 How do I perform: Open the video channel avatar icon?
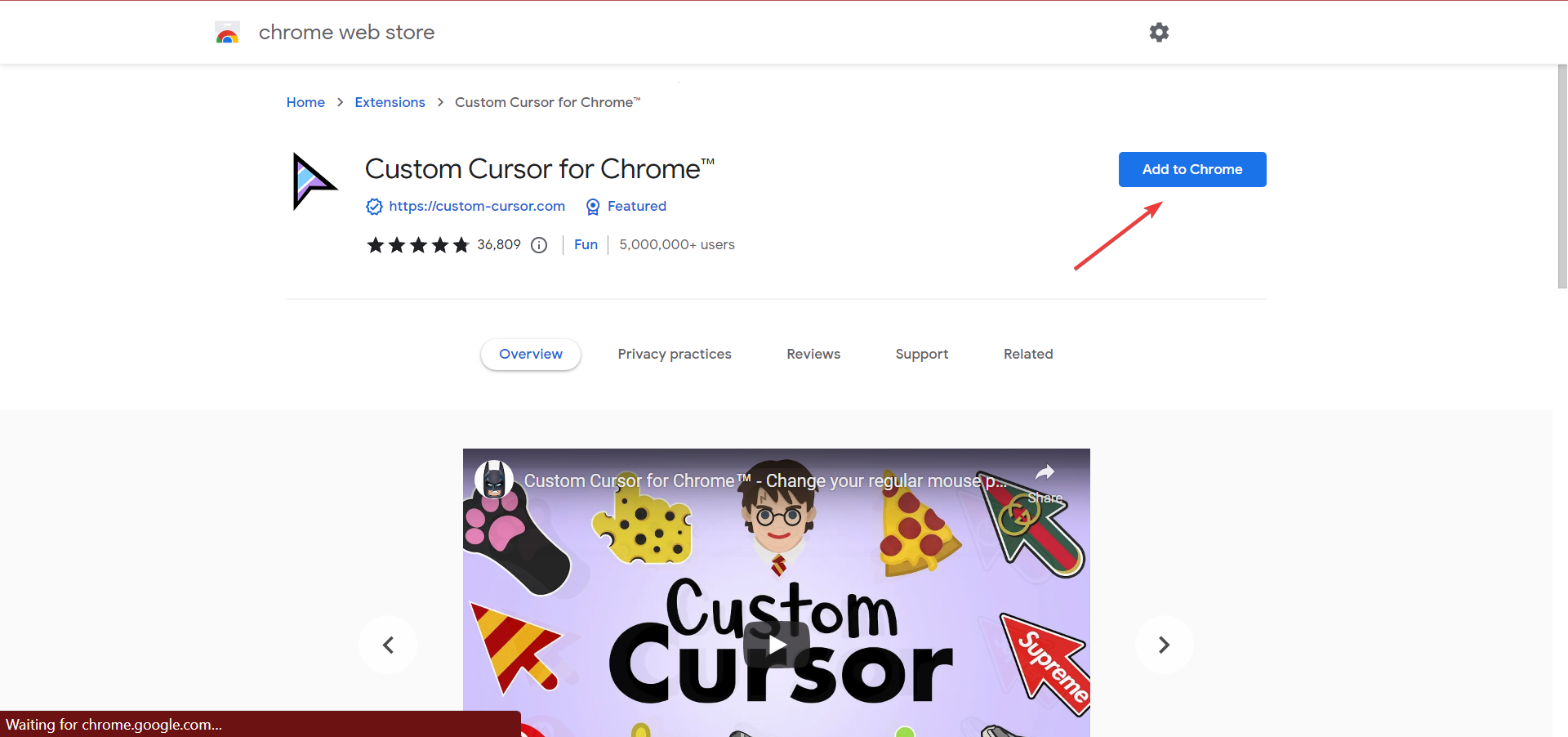494,480
